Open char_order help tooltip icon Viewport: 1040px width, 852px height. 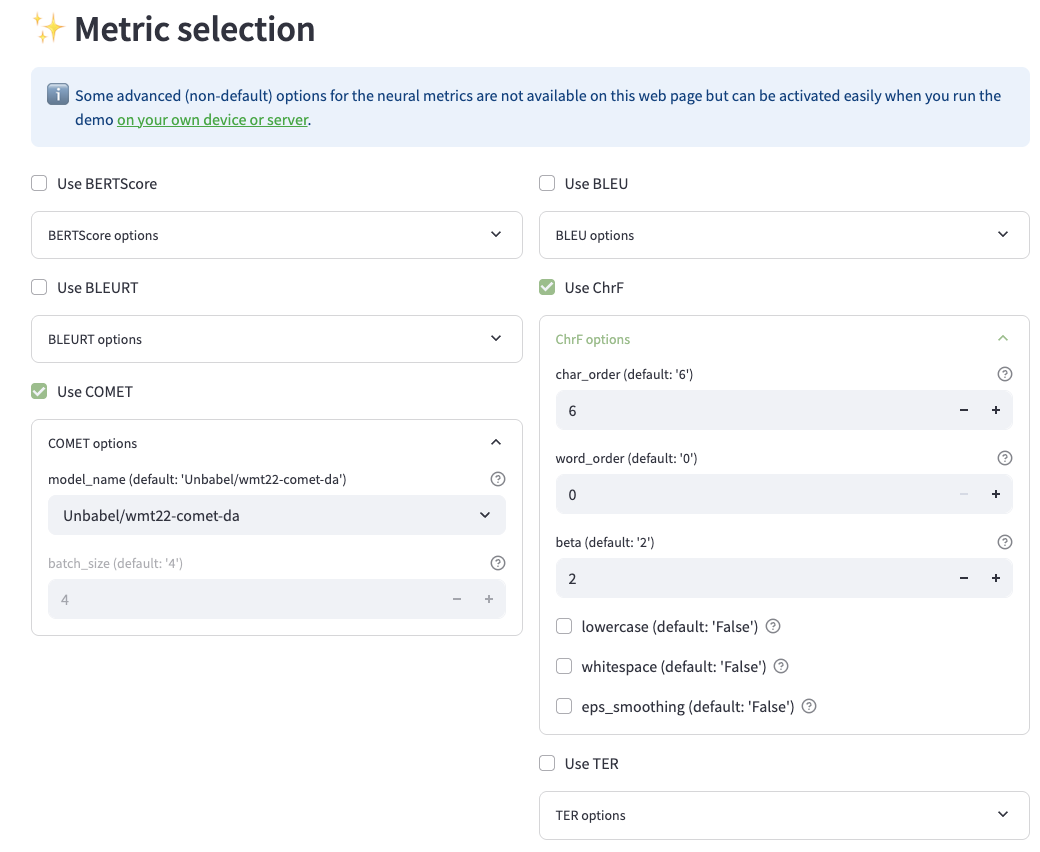pyautogui.click(x=1005, y=375)
